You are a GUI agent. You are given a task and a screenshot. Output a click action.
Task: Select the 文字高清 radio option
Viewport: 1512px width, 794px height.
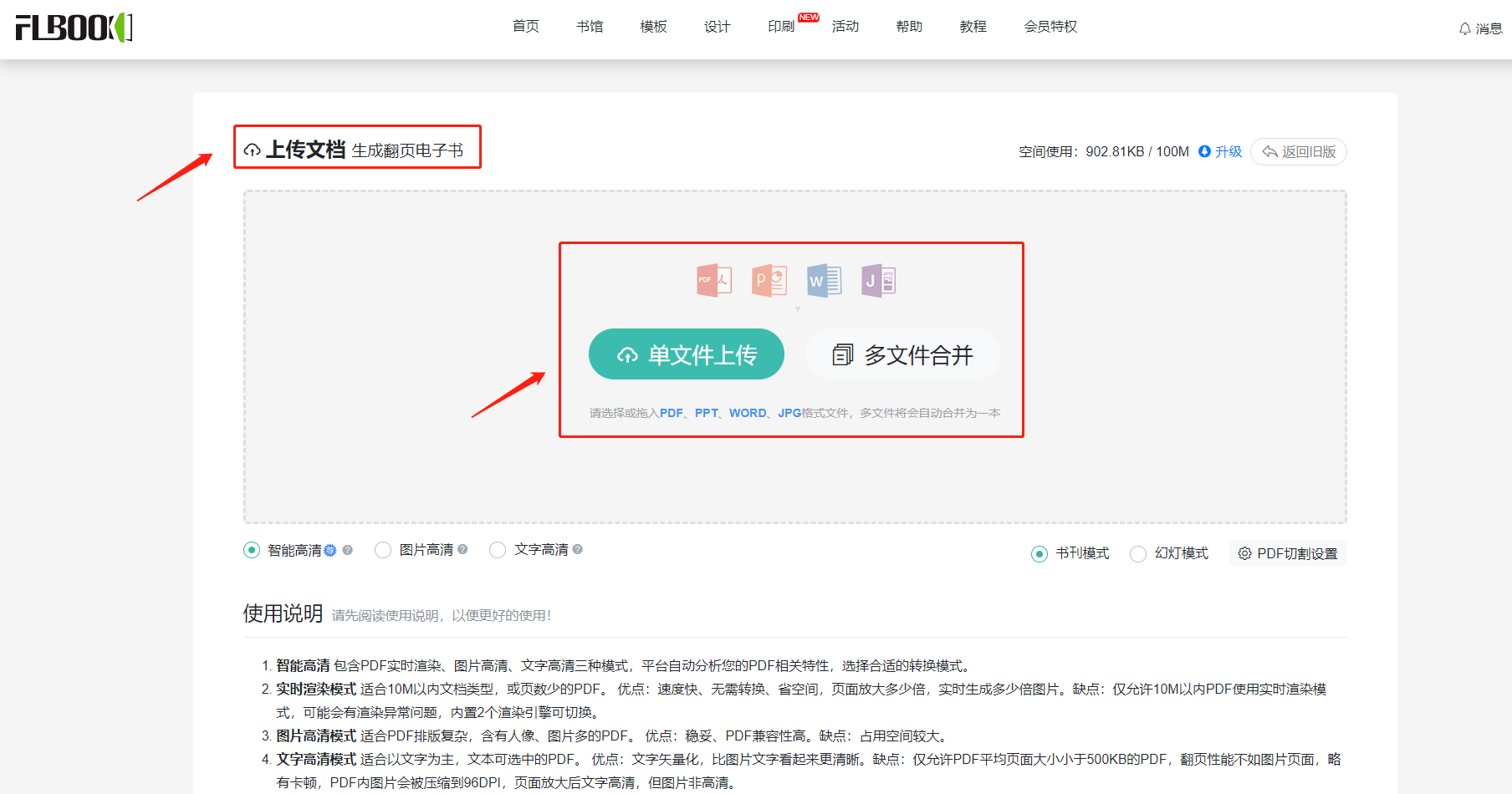click(x=498, y=550)
